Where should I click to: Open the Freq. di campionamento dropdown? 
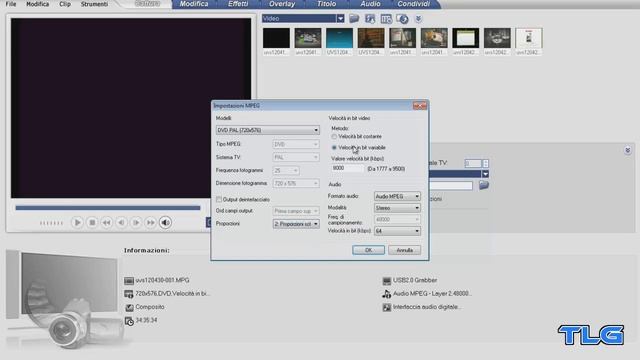pyautogui.click(x=397, y=219)
